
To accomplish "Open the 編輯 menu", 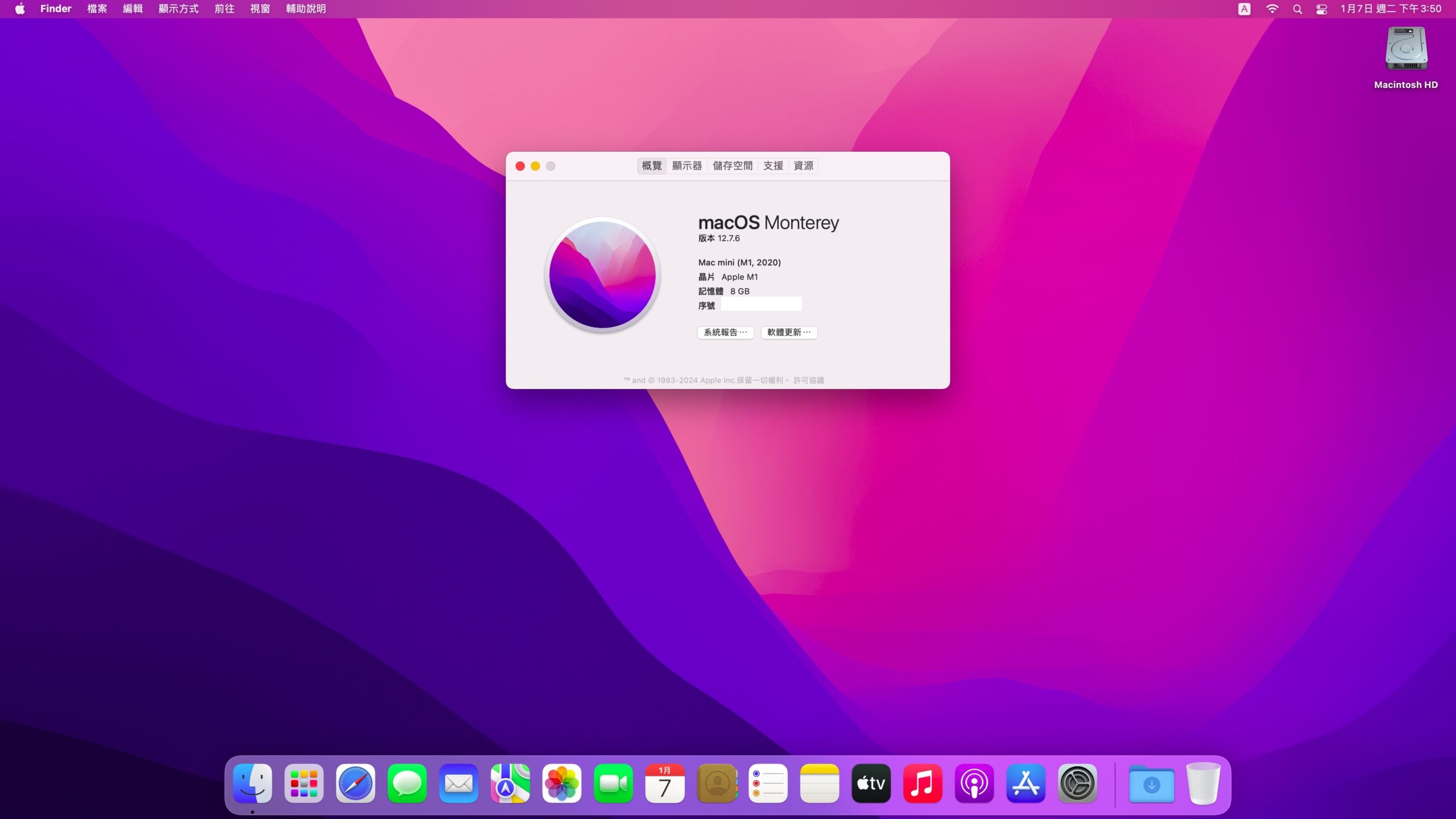I will [x=133, y=9].
